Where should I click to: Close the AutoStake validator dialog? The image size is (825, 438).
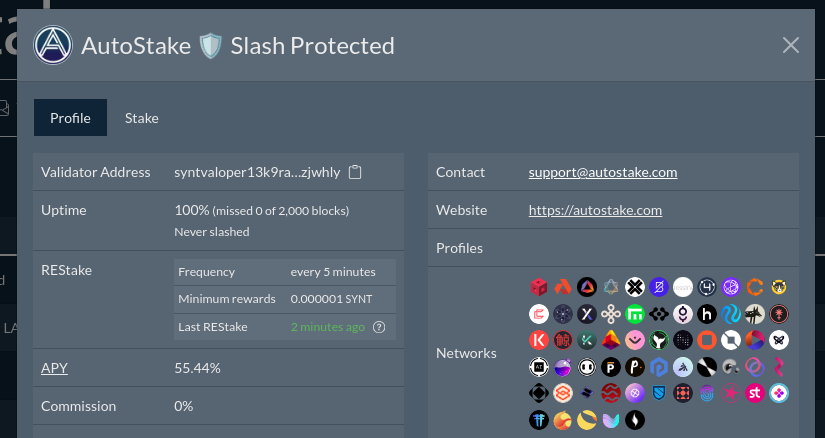point(790,45)
